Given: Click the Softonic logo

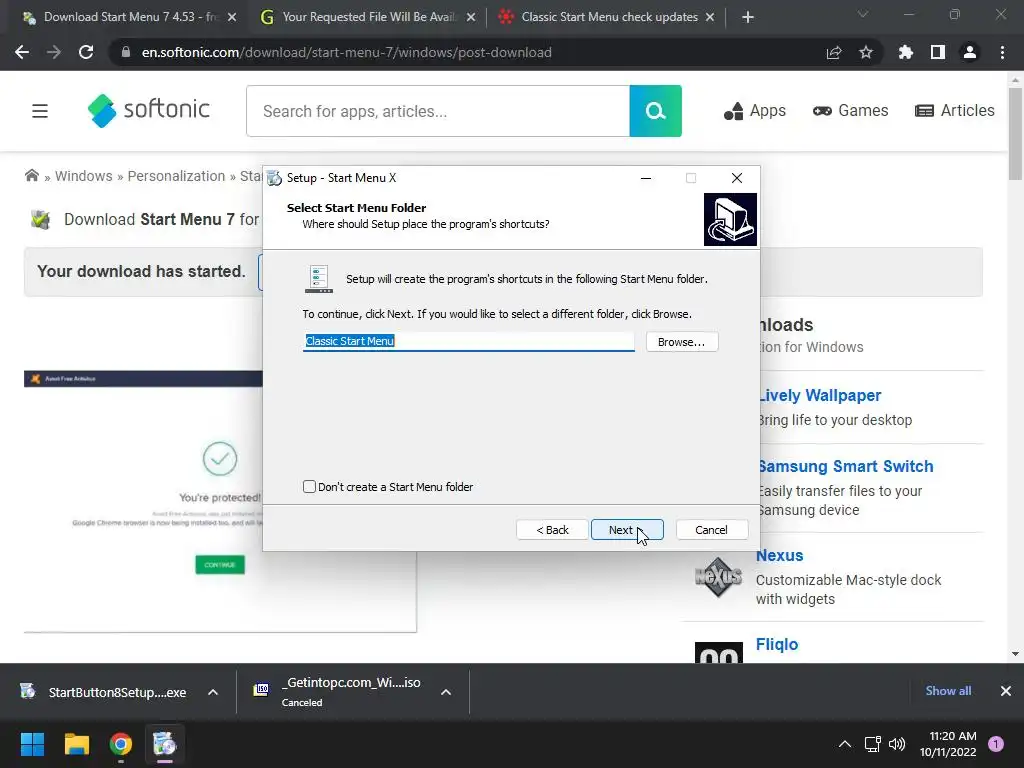Looking at the screenshot, I should [149, 110].
